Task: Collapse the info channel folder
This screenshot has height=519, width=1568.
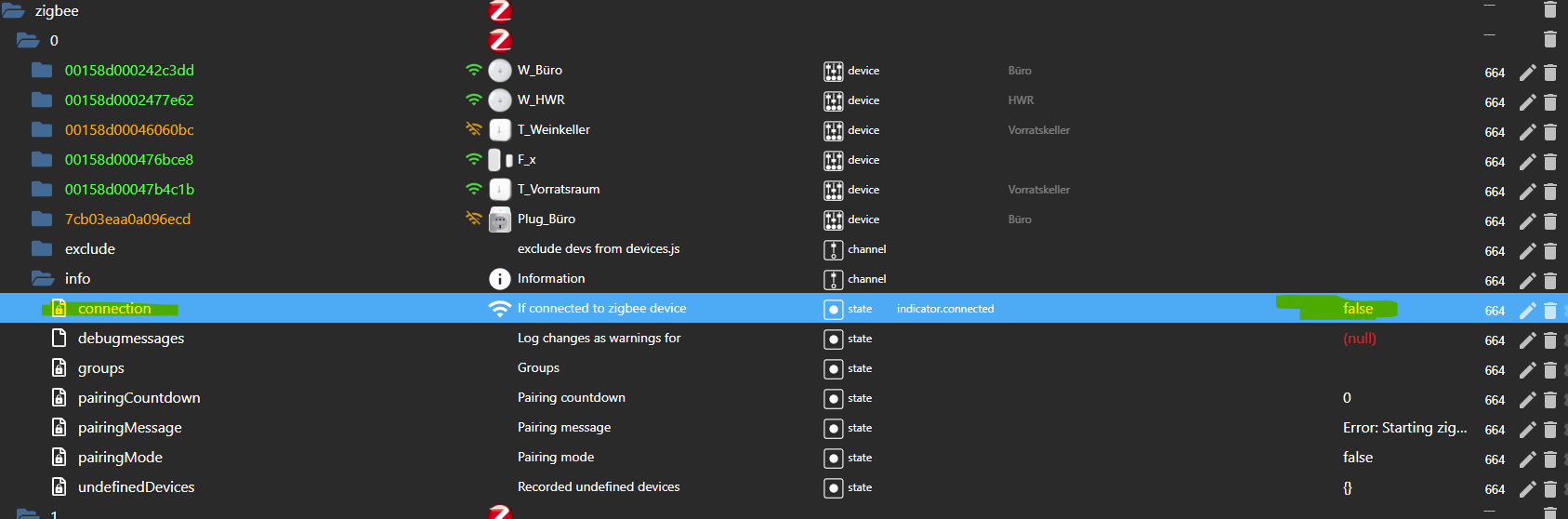Action: 42,279
